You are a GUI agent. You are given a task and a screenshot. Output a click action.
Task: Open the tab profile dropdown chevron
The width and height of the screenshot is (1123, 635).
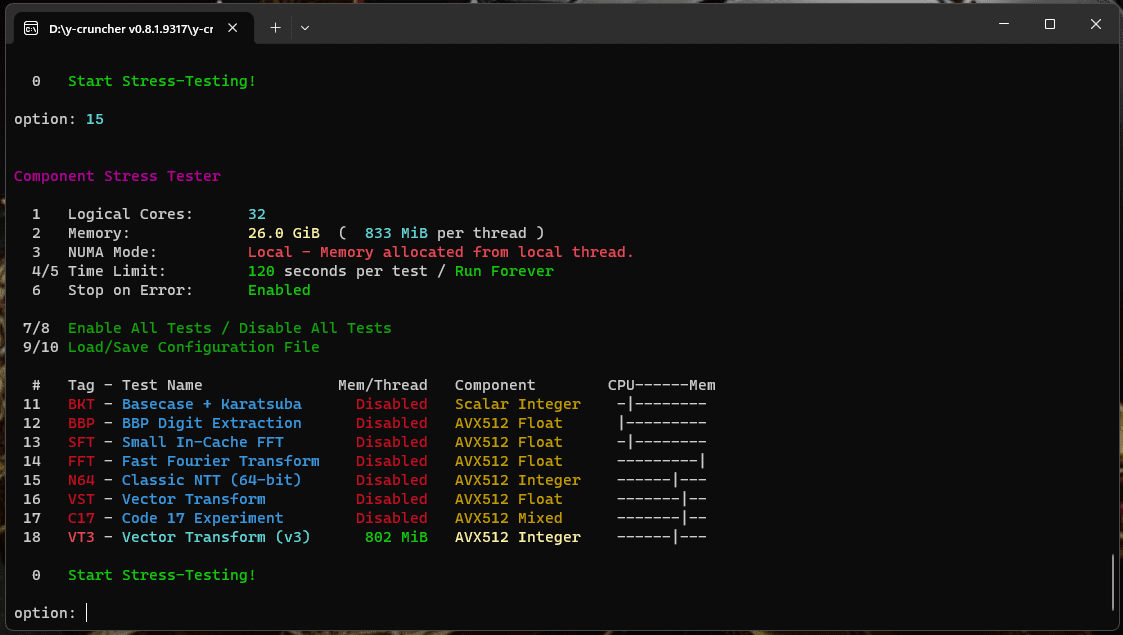(305, 28)
